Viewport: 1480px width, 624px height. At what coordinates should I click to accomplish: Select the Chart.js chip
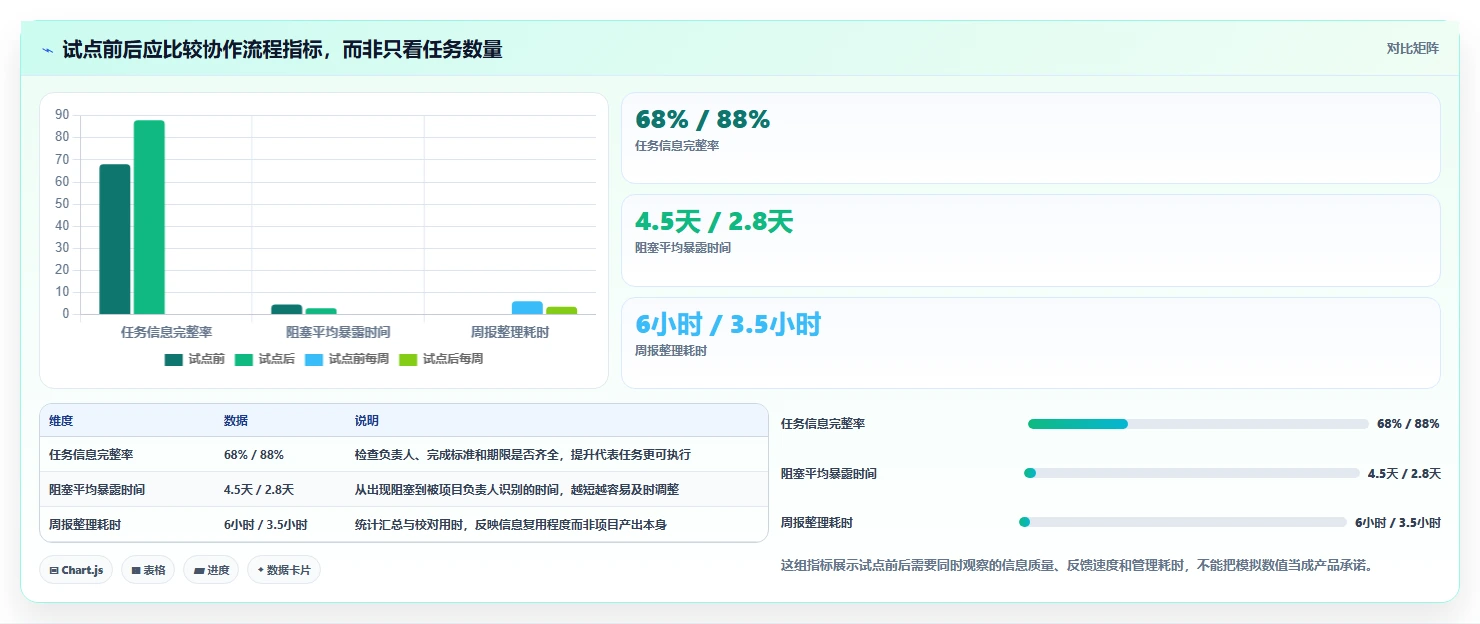coord(77,570)
